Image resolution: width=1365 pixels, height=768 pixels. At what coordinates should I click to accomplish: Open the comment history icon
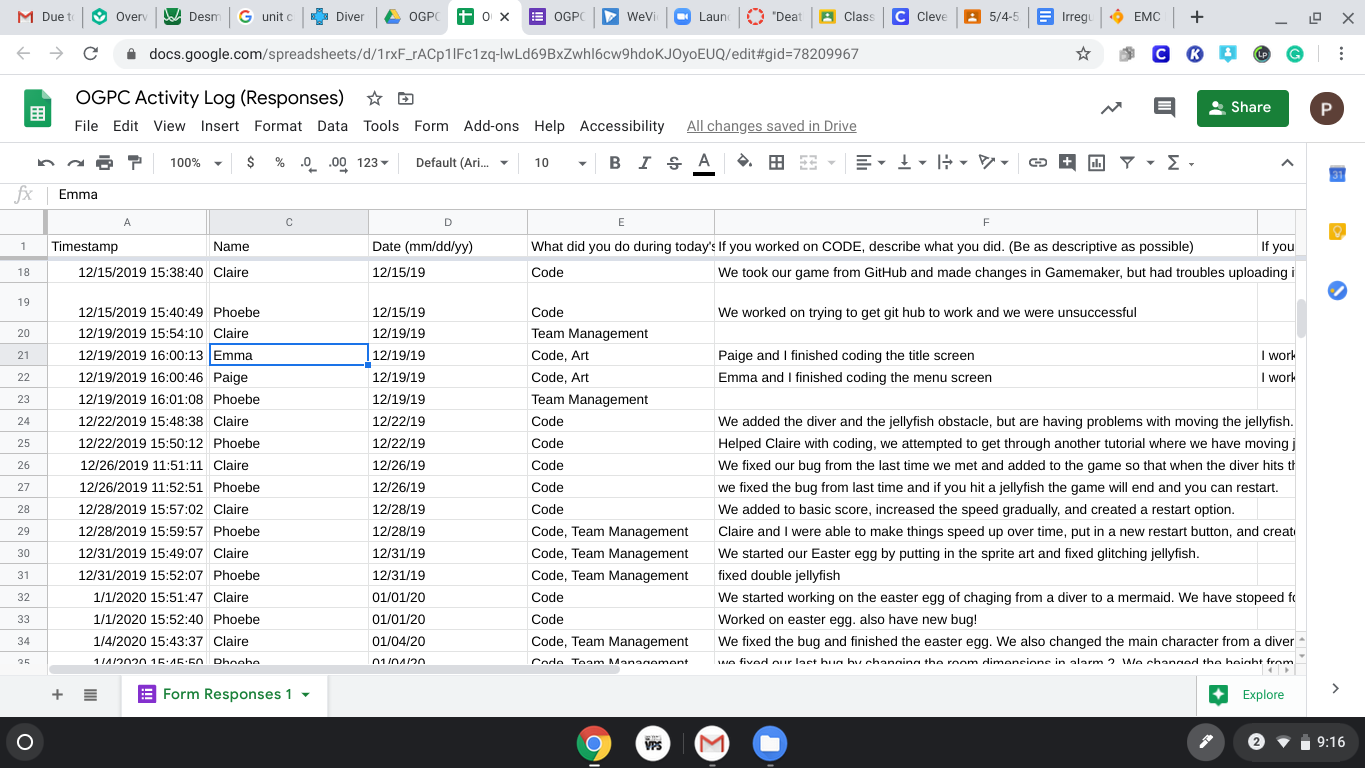click(x=1164, y=108)
